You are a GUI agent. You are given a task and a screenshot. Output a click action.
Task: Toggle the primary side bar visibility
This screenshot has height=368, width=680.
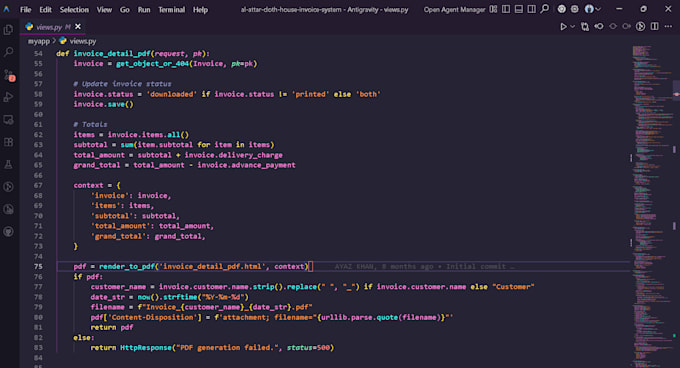pos(506,9)
